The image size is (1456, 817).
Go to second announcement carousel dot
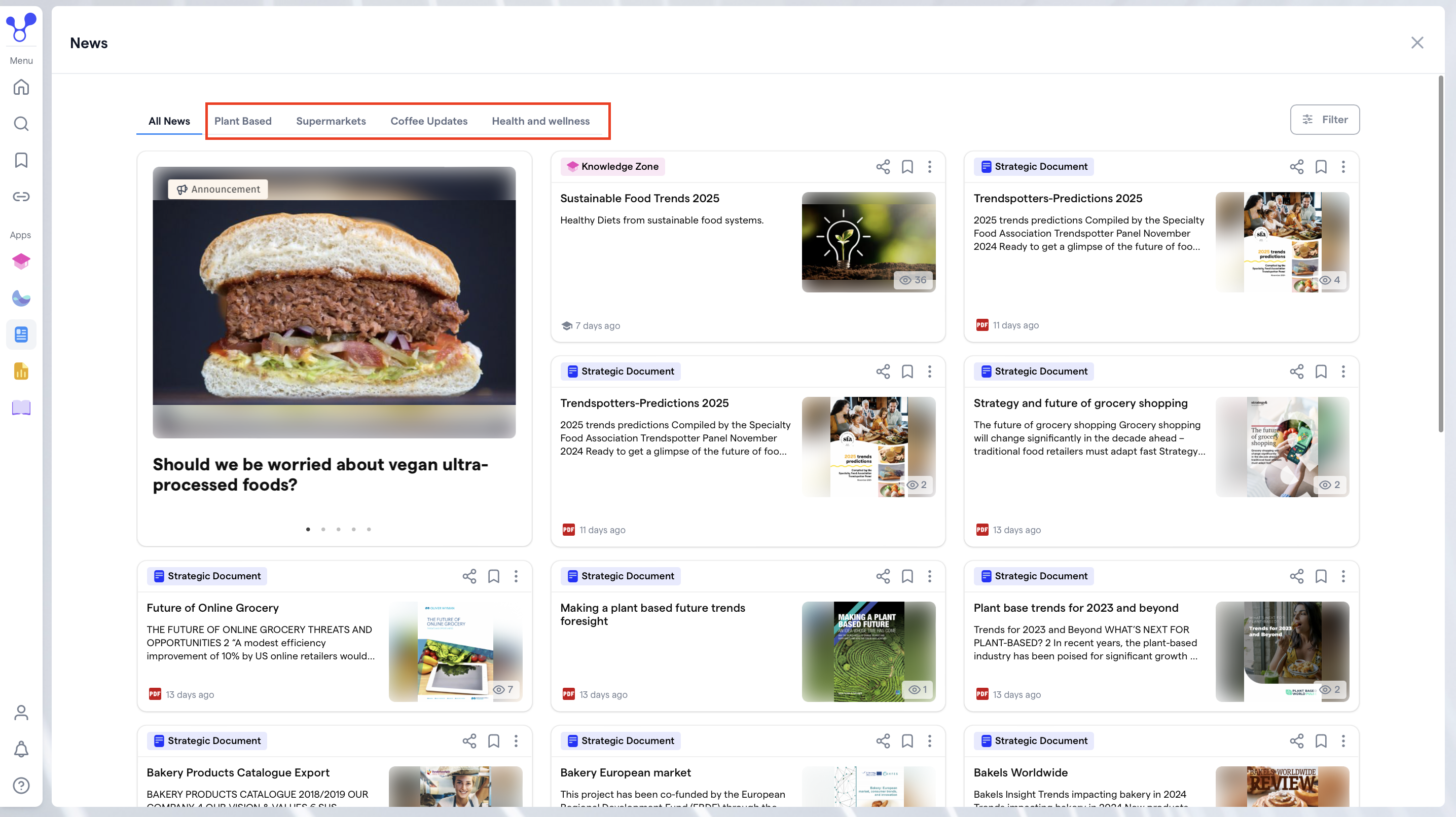click(323, 530)
